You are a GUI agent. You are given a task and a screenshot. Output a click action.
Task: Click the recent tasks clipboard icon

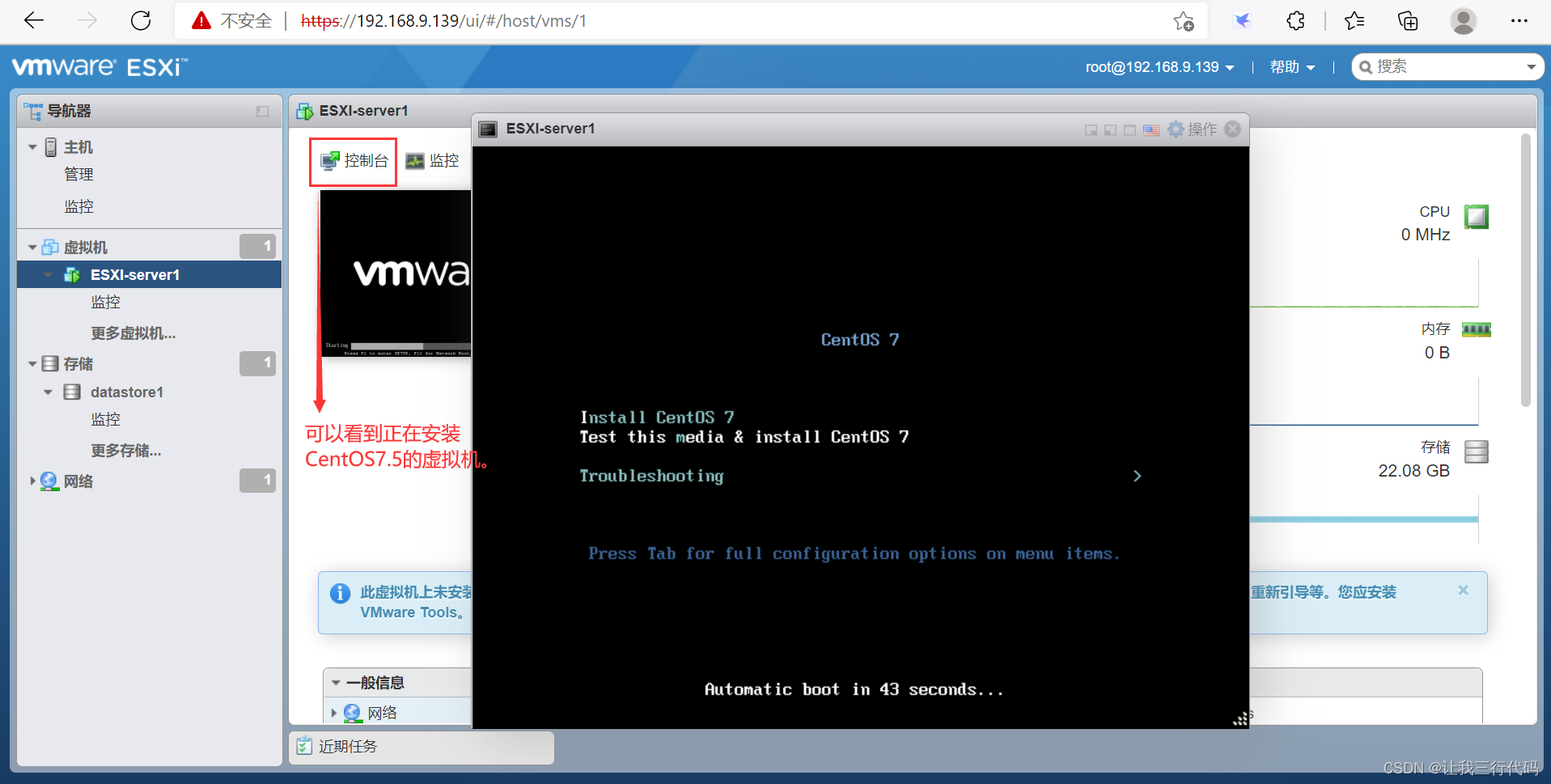tap(304, 746)
